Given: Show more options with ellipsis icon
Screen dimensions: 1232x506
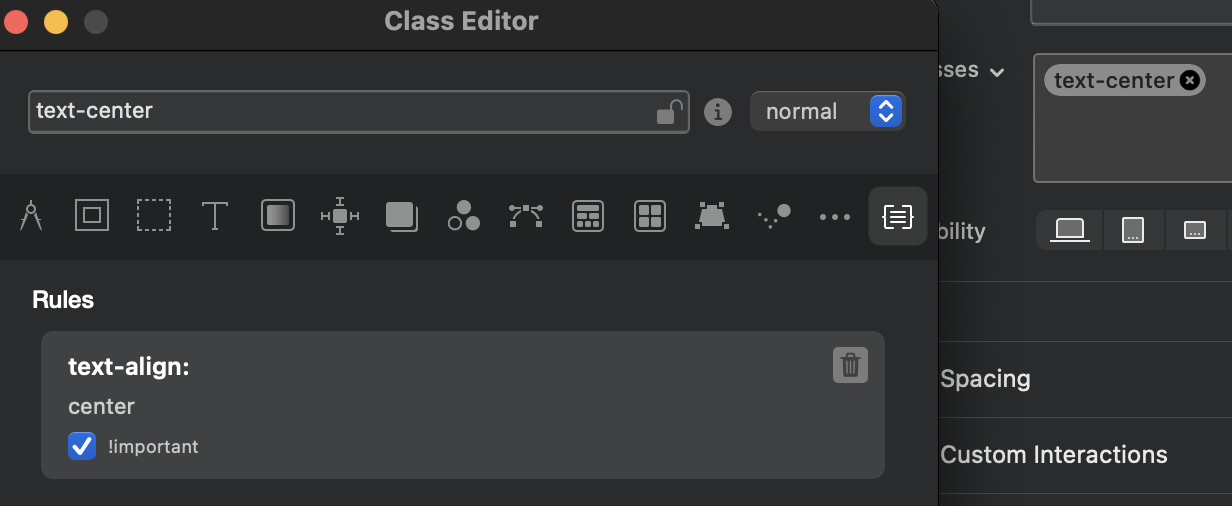Looking at the screenshot, I should coord(835,215).
